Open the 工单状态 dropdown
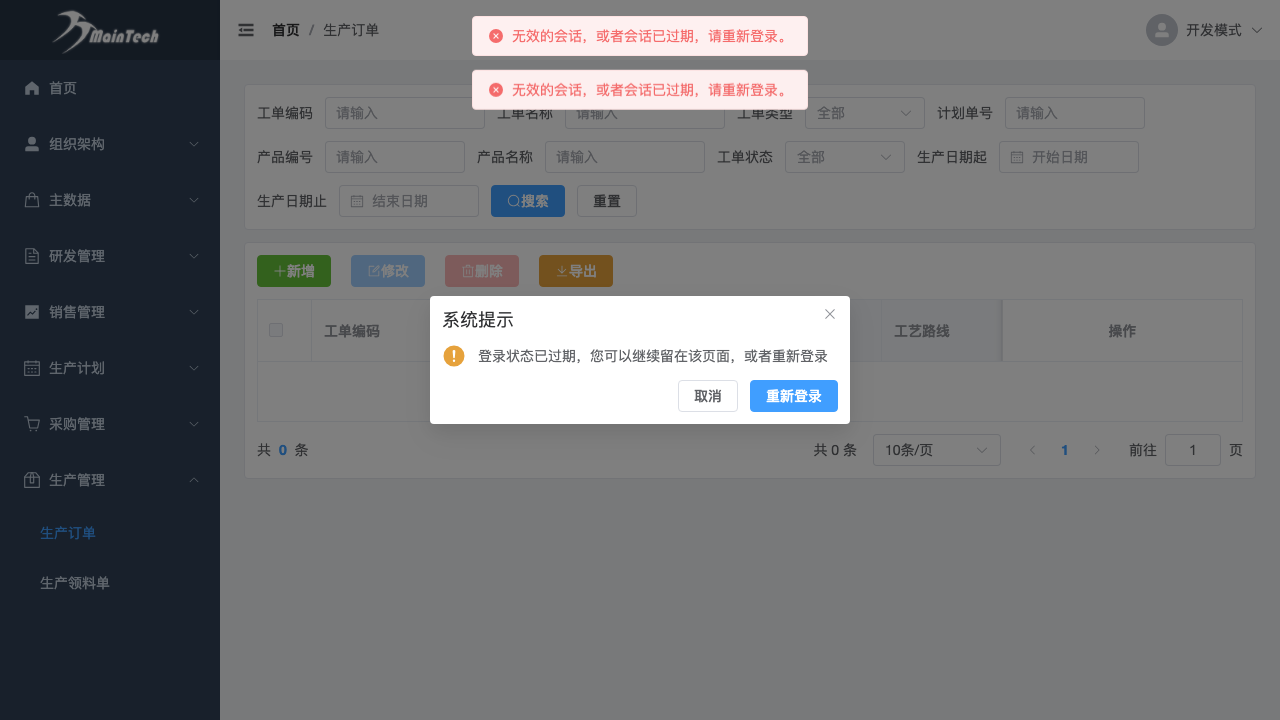Image resolution: width=1280 pixels, height=720 pixels. (x=844, y=157)
